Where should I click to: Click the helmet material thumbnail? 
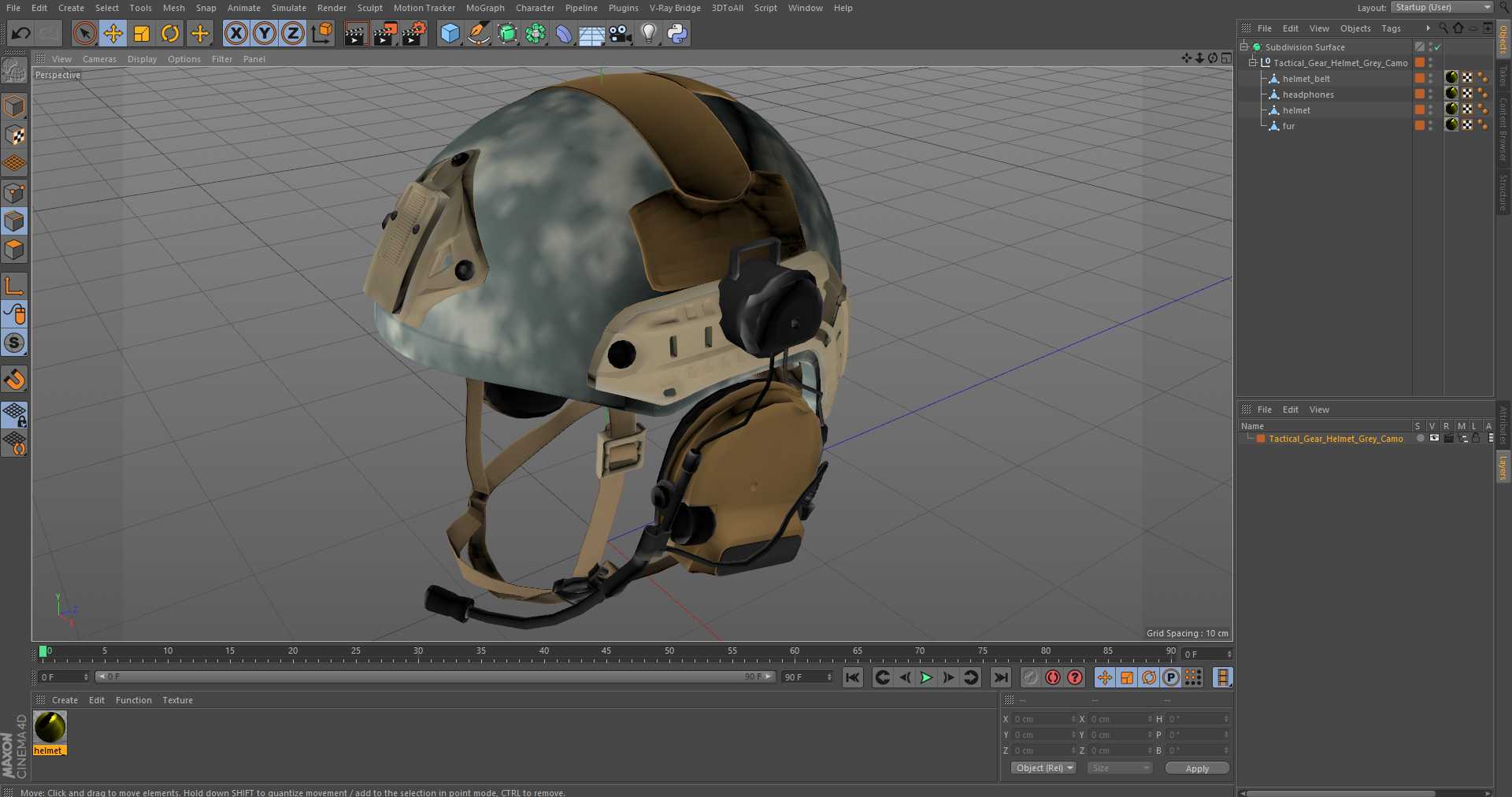50,727
